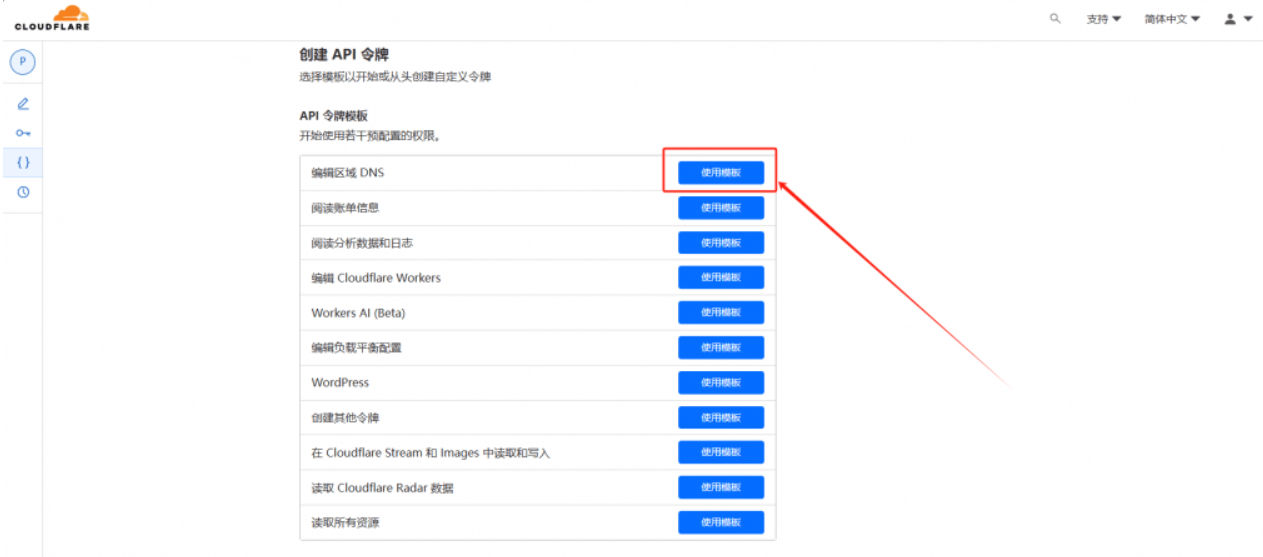Open the 支持 support dropdown
Screen dimensions: 1263x557
[1104, 19]
